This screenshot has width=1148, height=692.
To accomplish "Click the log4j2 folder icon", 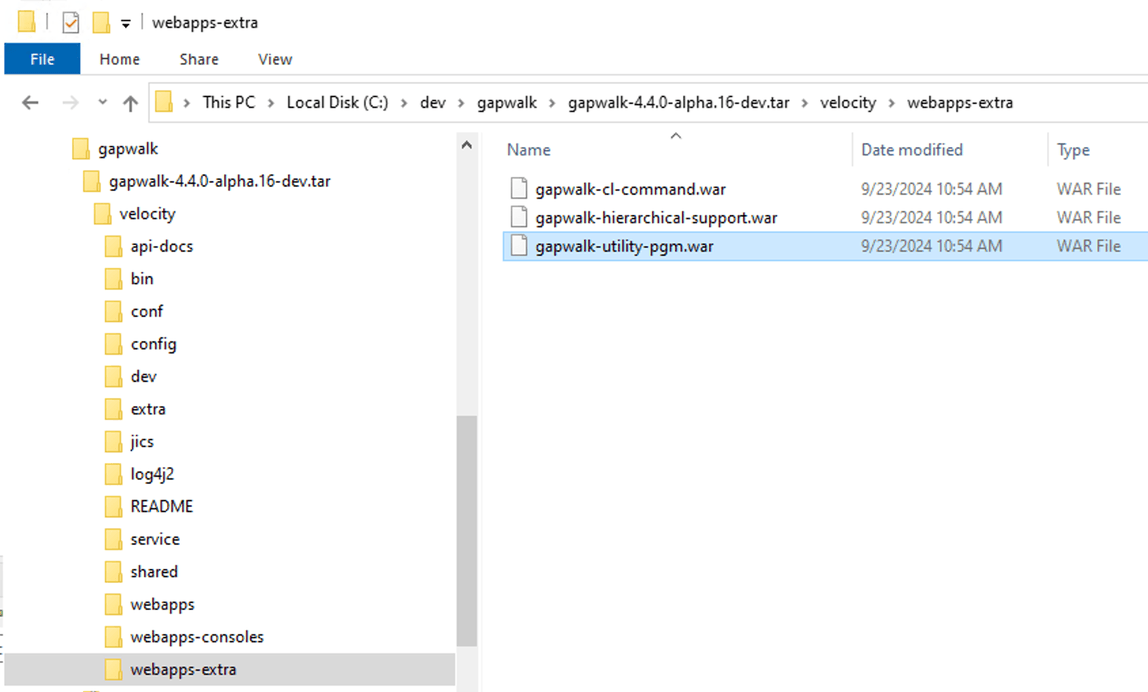I will pos(113,473).
